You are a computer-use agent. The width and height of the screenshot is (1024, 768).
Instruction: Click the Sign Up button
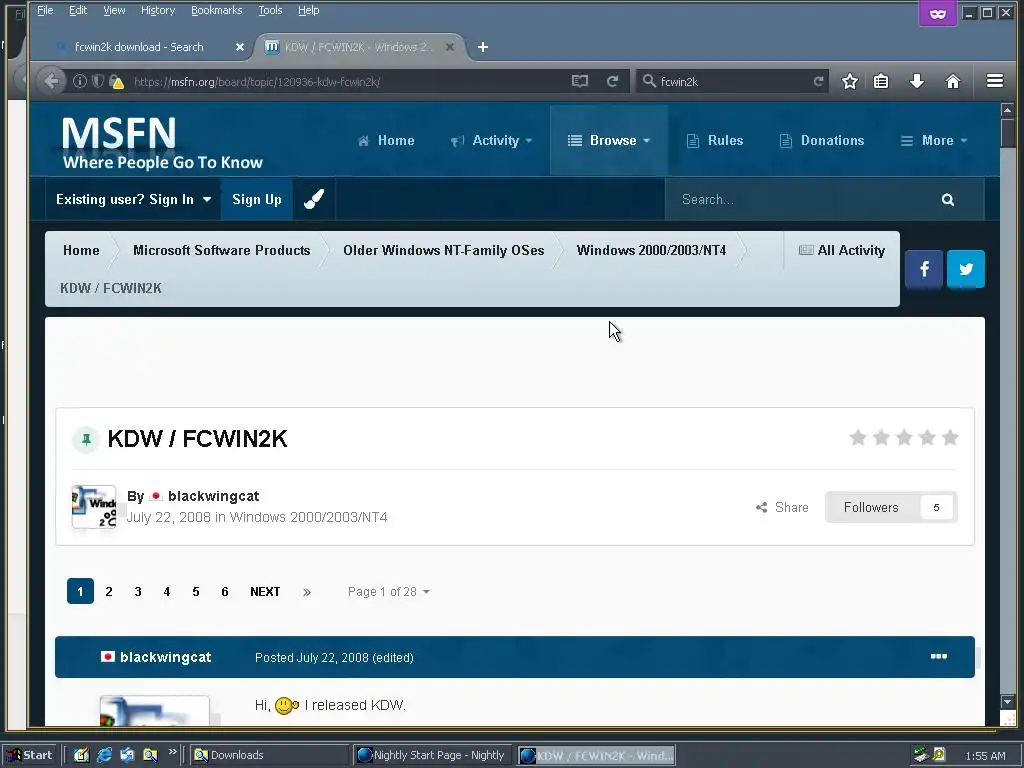(257, 199)
